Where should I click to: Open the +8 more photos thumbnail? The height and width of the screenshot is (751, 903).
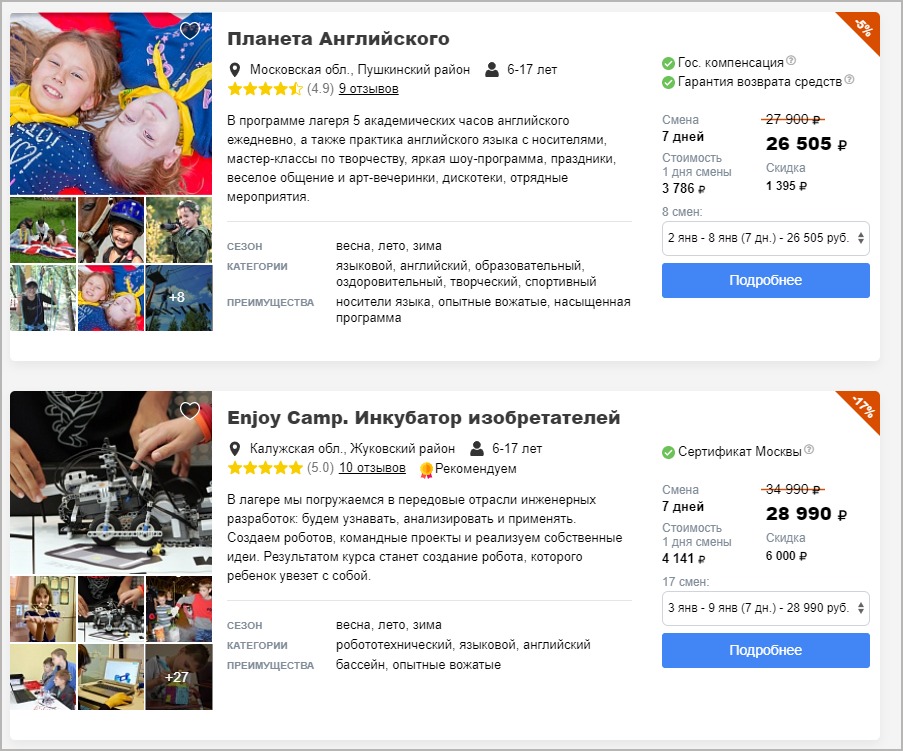point(179,298)
